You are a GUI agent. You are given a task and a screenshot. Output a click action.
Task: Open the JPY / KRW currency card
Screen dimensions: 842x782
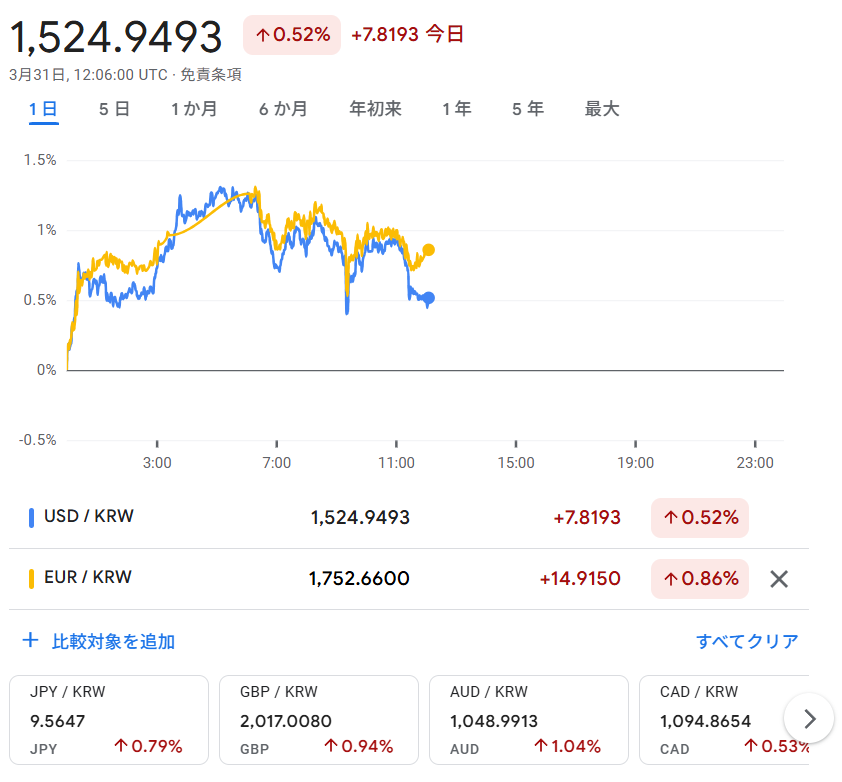(x=108, y=720)
